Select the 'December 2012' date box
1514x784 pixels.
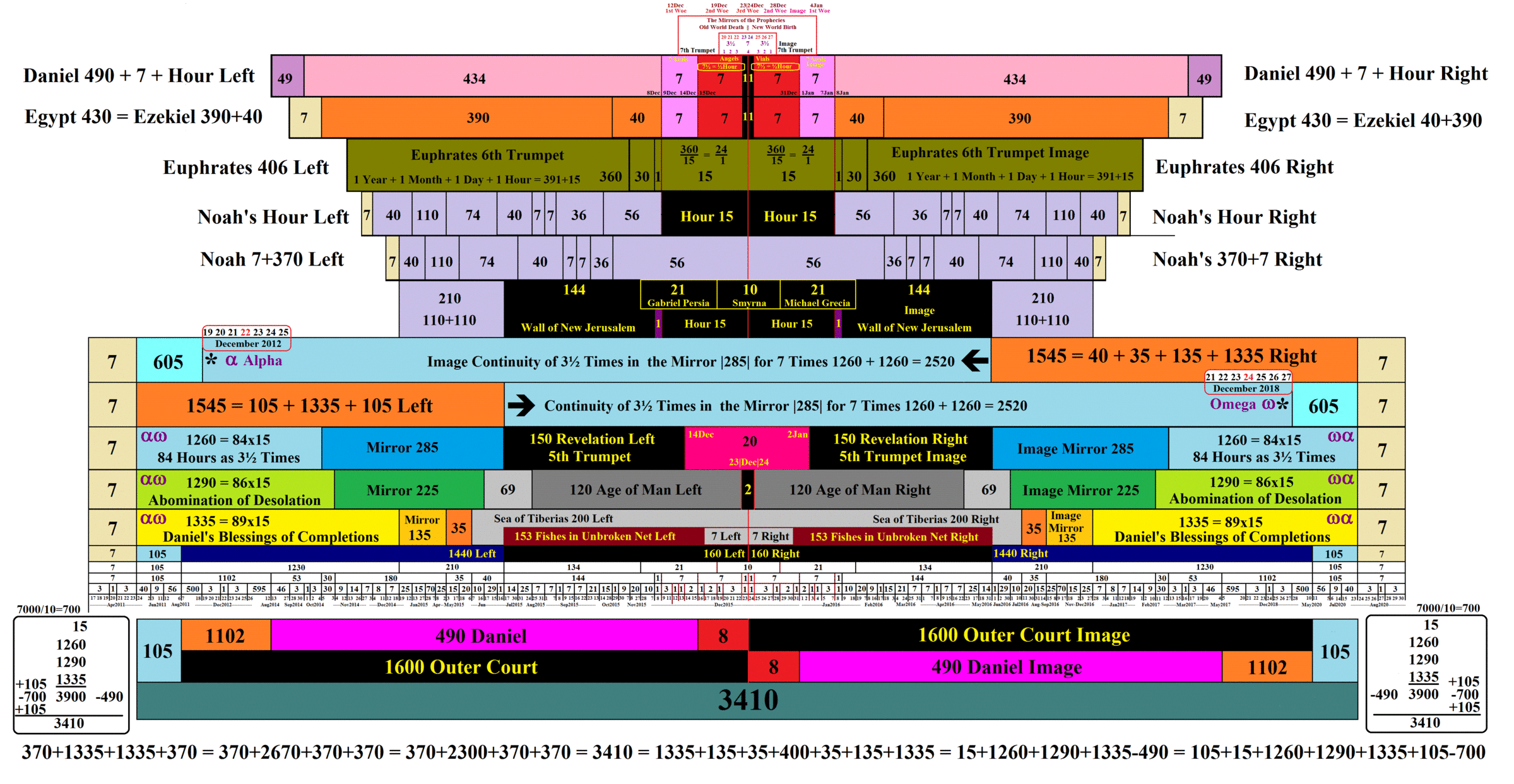(x=247, y=338)
